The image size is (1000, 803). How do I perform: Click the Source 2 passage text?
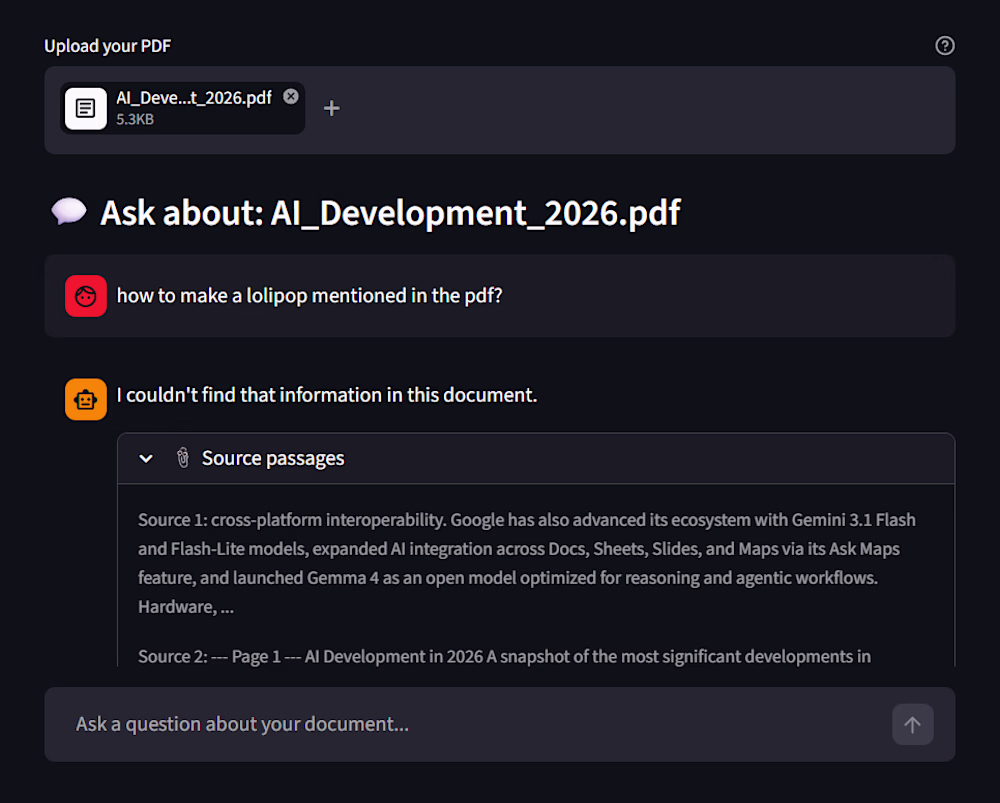coord(504,657)
